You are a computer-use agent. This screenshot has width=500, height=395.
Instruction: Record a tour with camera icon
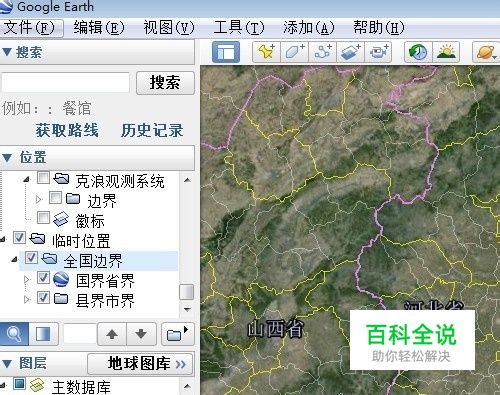(378, 52)
